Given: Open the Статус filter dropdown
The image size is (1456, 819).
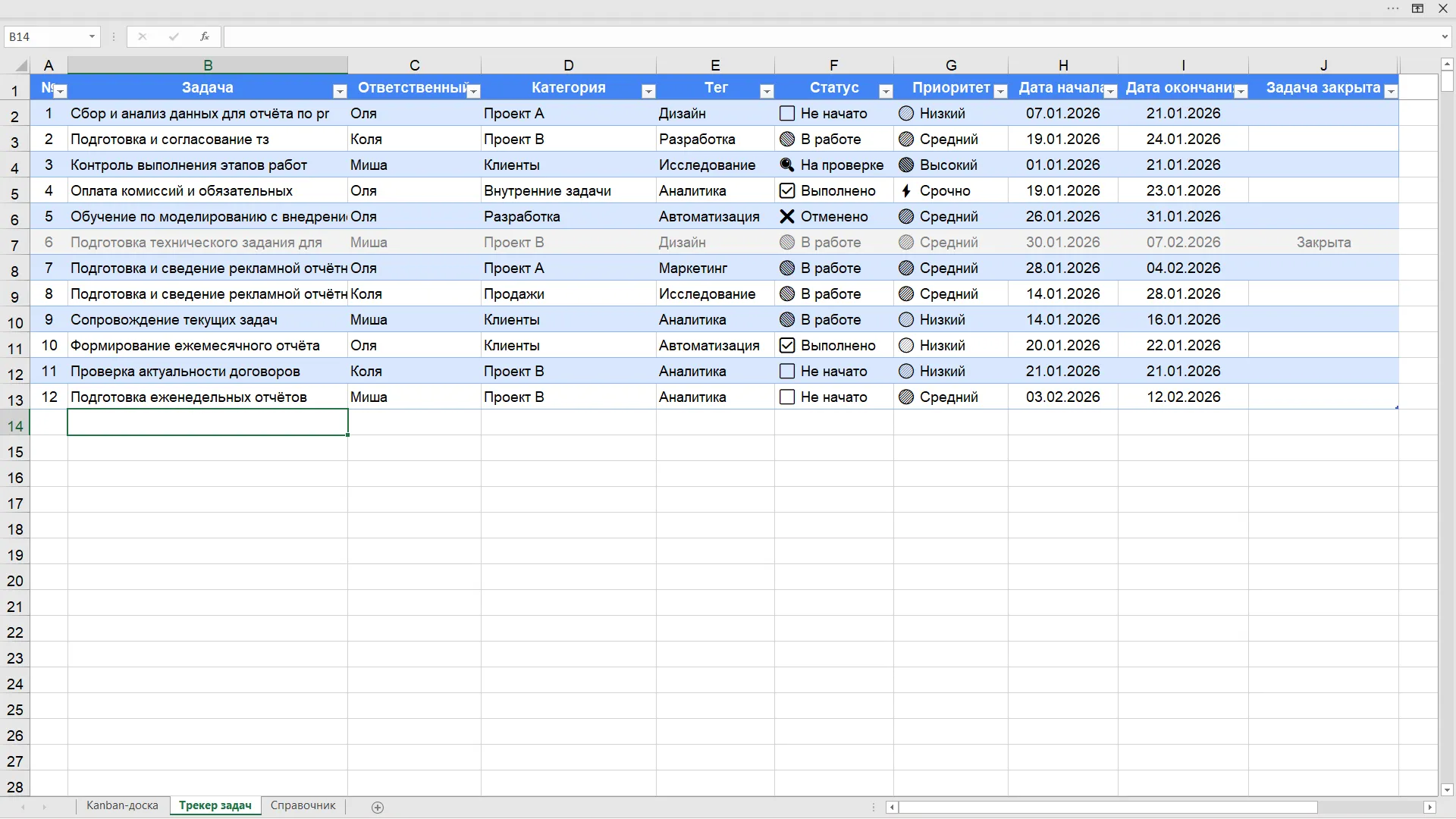Looking at the screenshot, I should pyautogui.click(x=886, y=92).
